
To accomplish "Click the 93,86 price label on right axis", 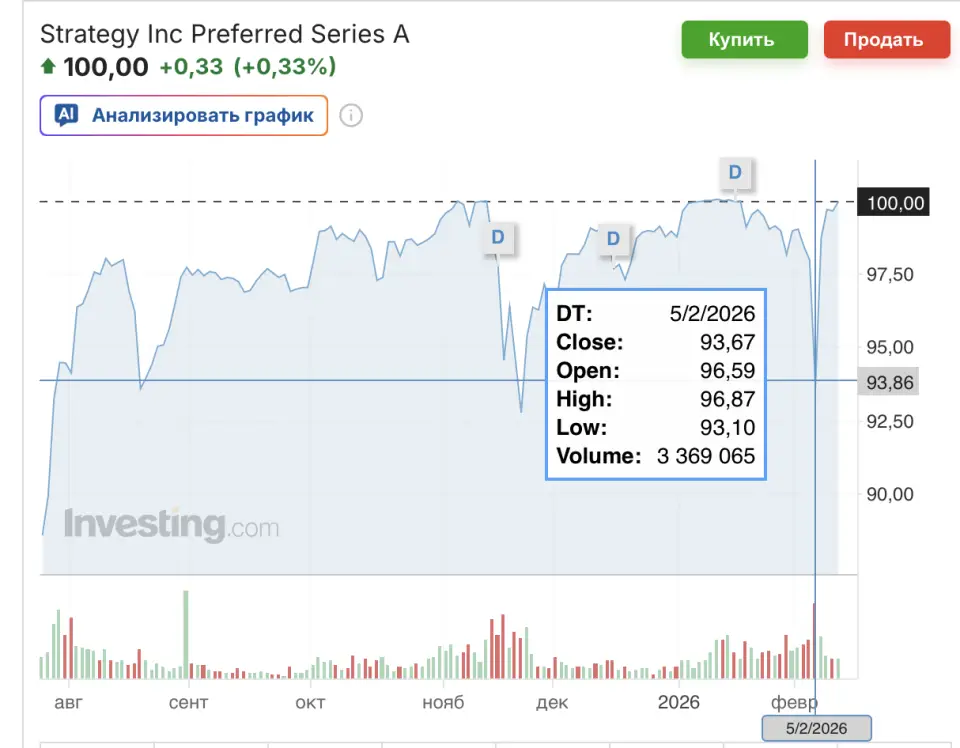I will pos(888,382).
